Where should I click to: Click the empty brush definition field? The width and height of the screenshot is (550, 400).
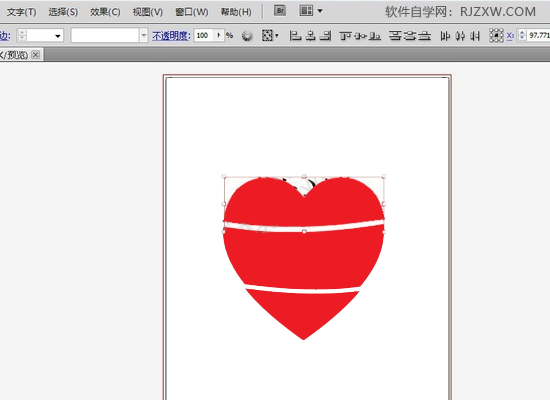(x=105, y=35)
